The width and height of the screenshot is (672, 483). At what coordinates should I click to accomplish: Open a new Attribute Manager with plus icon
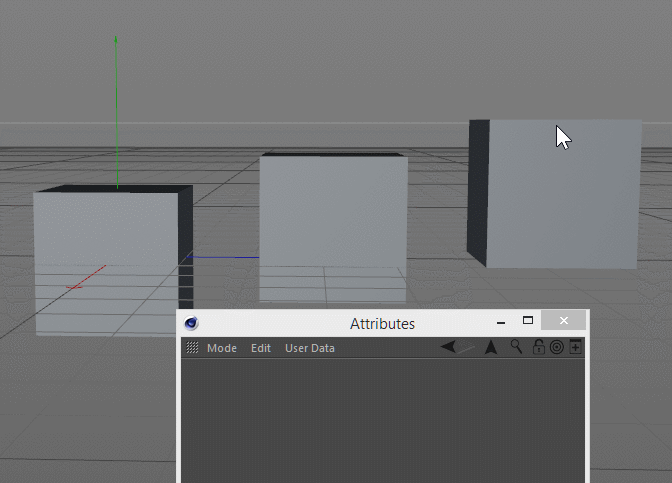point(575,347)
